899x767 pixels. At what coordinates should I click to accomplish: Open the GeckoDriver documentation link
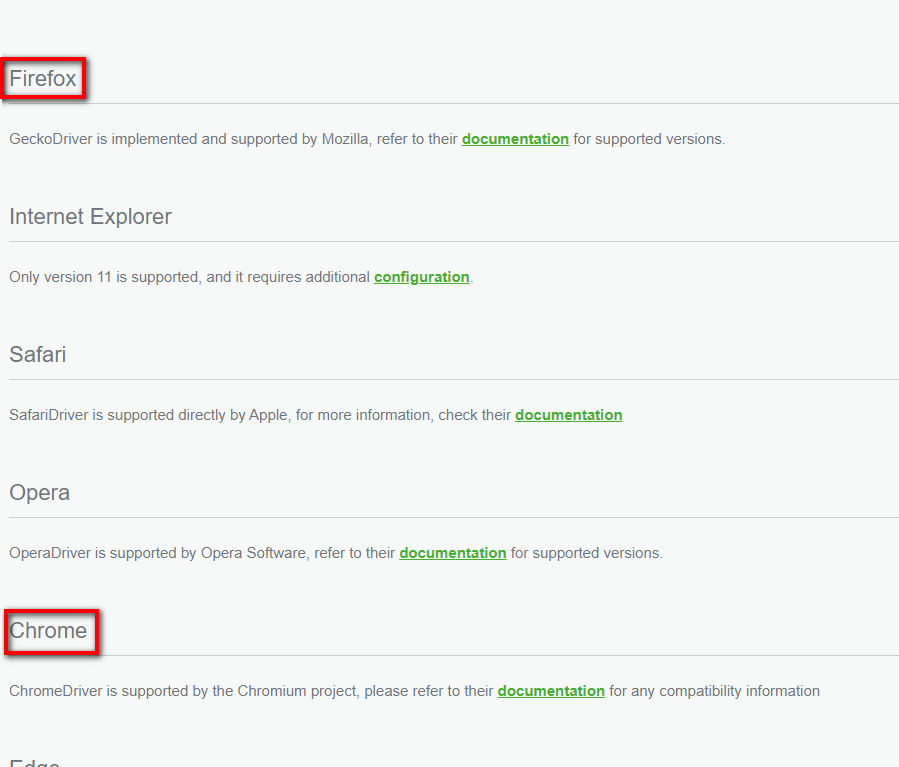point(515,139)
